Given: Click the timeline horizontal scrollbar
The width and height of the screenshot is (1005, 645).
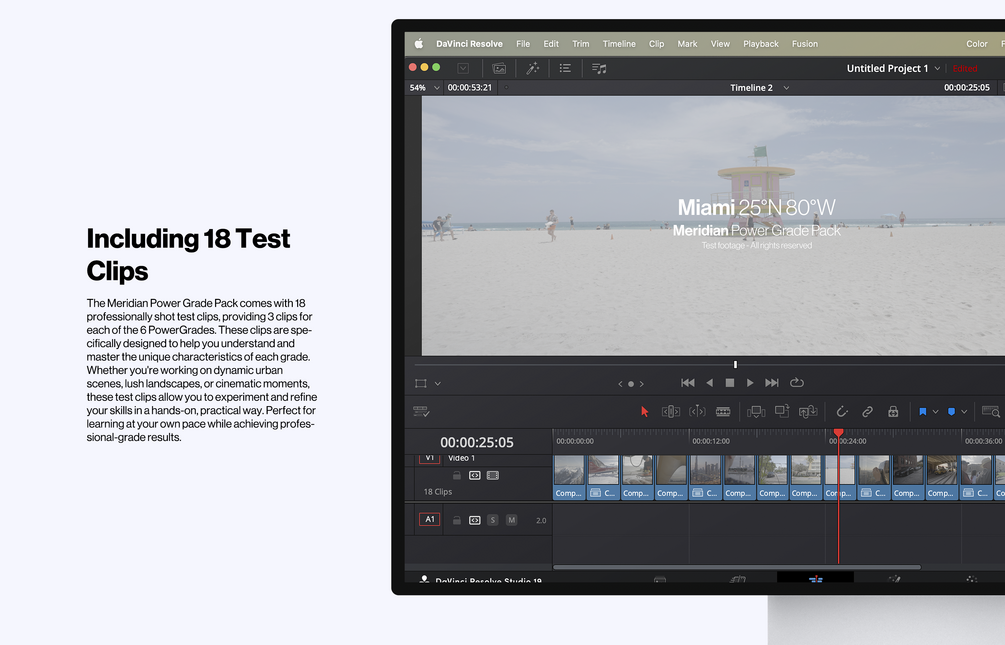Looking at the screenshot, I should pos(736,567).
